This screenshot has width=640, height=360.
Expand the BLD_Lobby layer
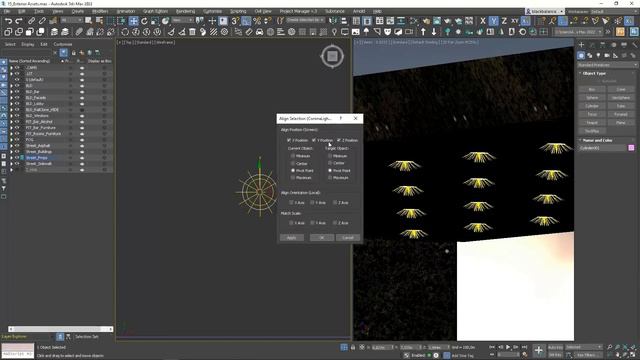tap(11, 104)
